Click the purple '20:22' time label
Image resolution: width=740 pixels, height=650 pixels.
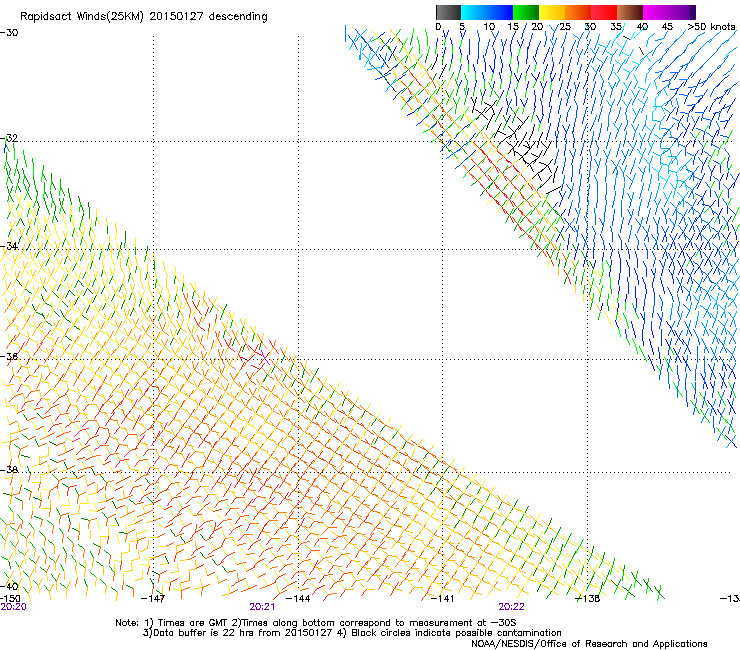[x=511, y=607]
